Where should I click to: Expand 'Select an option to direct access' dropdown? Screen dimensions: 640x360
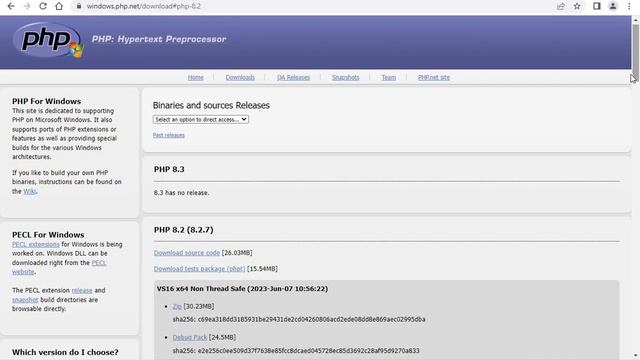click(x=201, y=120)
